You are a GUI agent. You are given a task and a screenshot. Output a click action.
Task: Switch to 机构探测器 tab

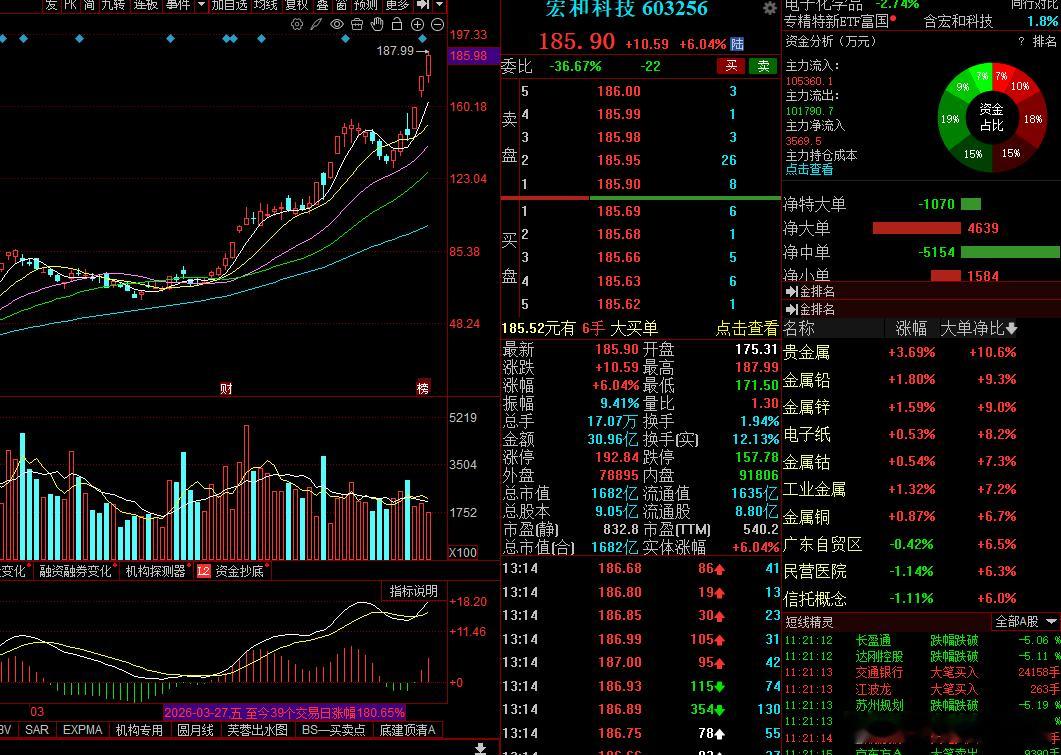click(x=156, y=571)
